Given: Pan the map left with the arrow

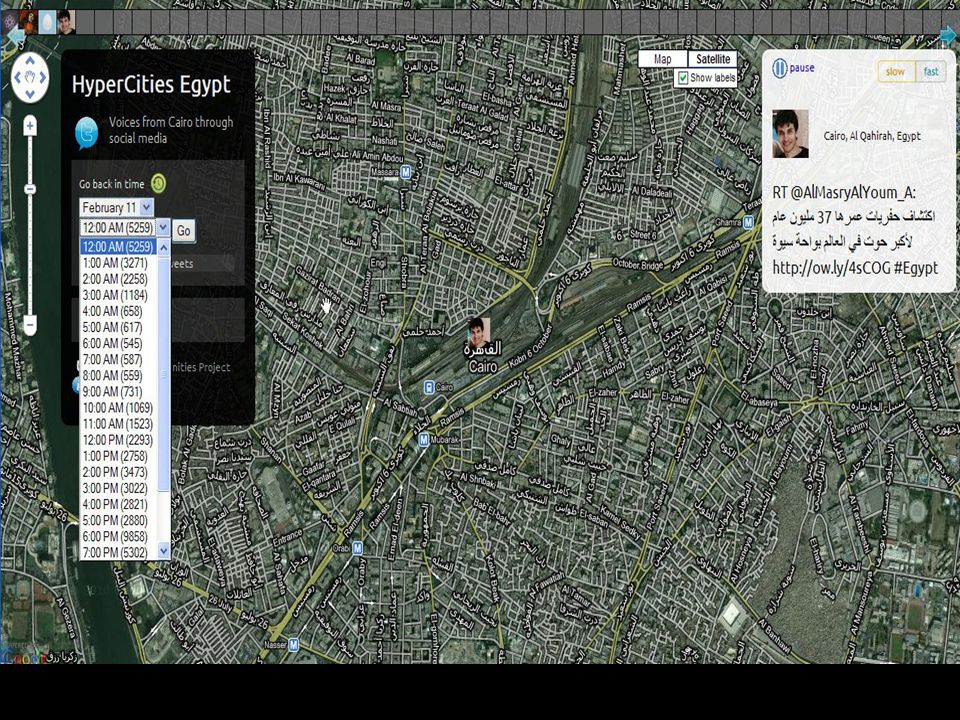Looking at the screenshot, I should [18, 77].
